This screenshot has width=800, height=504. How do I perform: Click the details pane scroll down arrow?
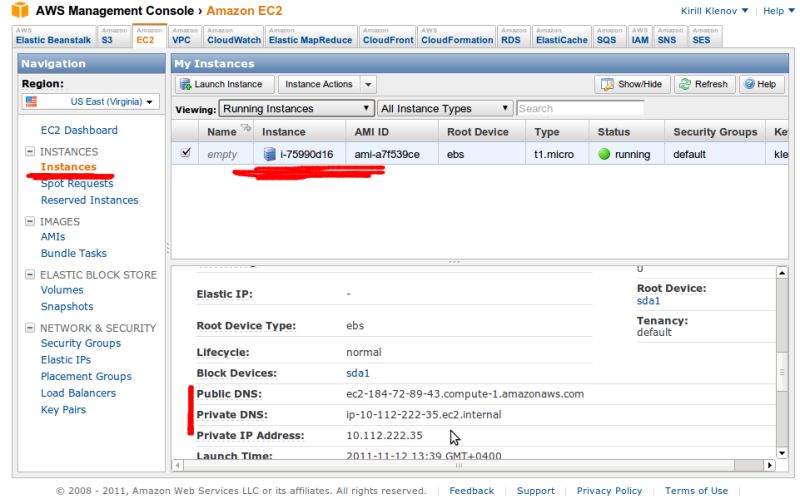[782, 452]
